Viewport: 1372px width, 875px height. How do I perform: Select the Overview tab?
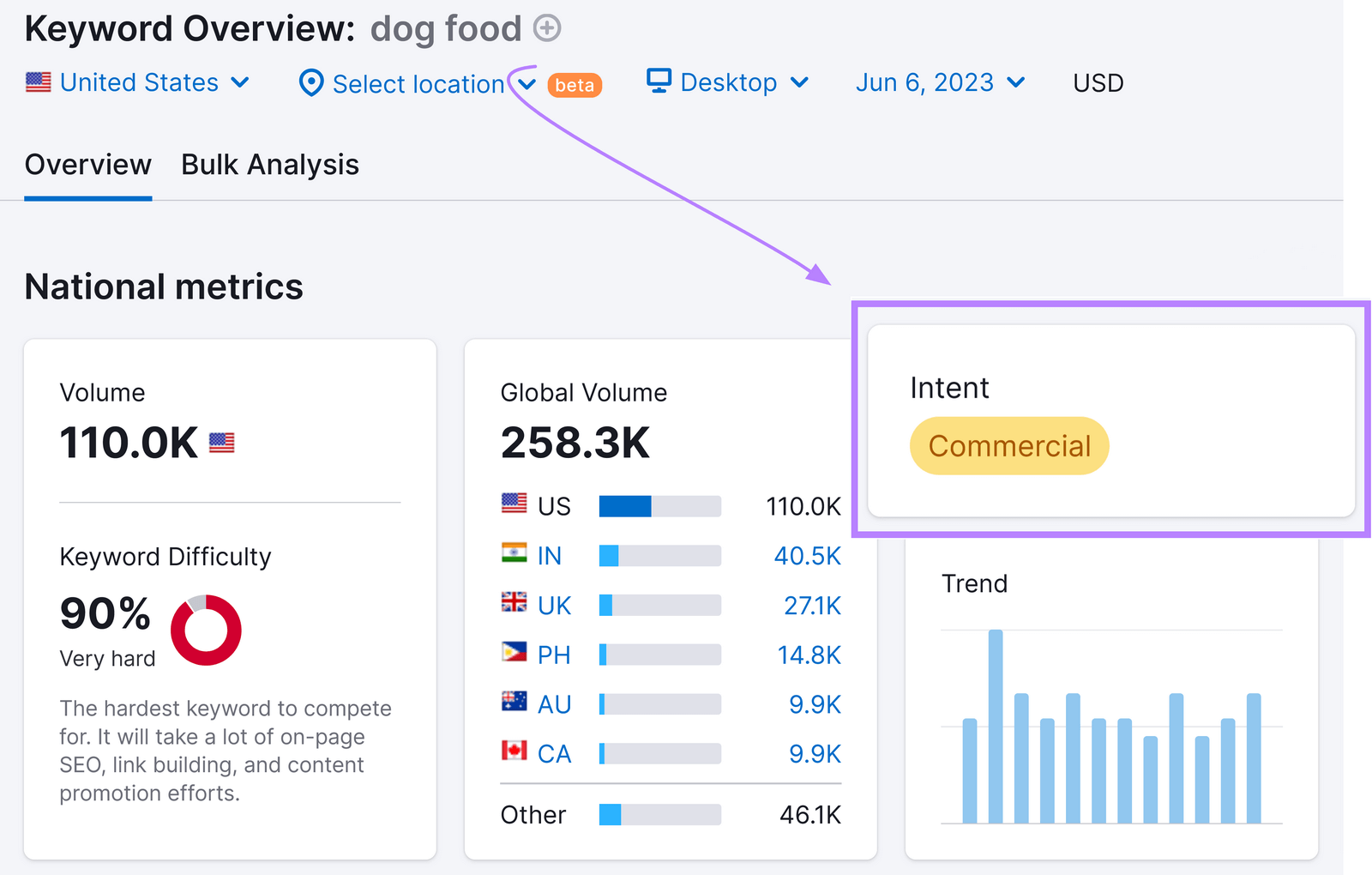click(87, 164)
